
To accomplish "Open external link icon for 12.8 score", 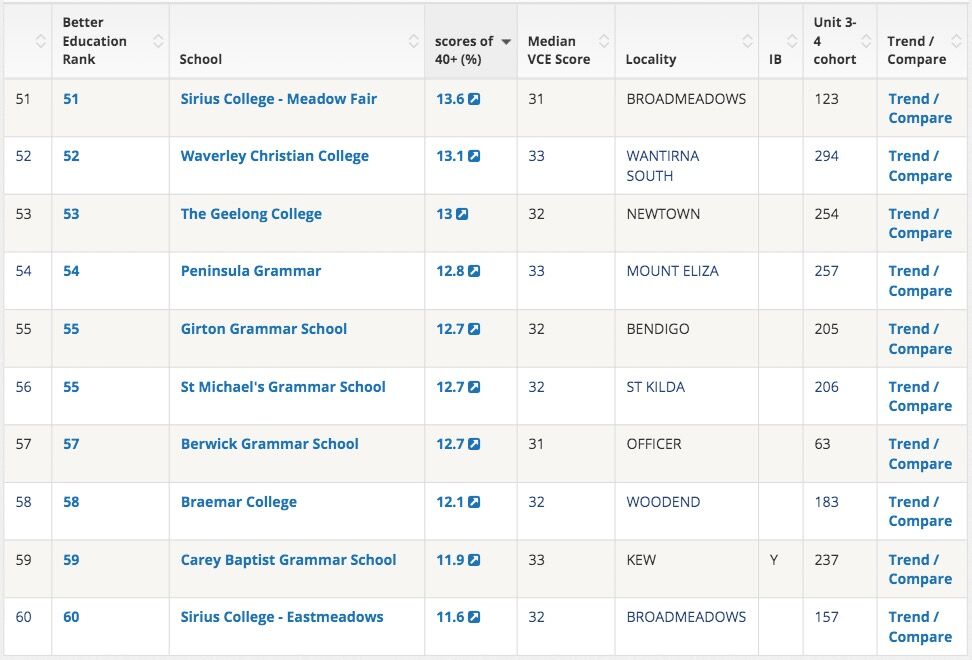I will click(474, 271).
